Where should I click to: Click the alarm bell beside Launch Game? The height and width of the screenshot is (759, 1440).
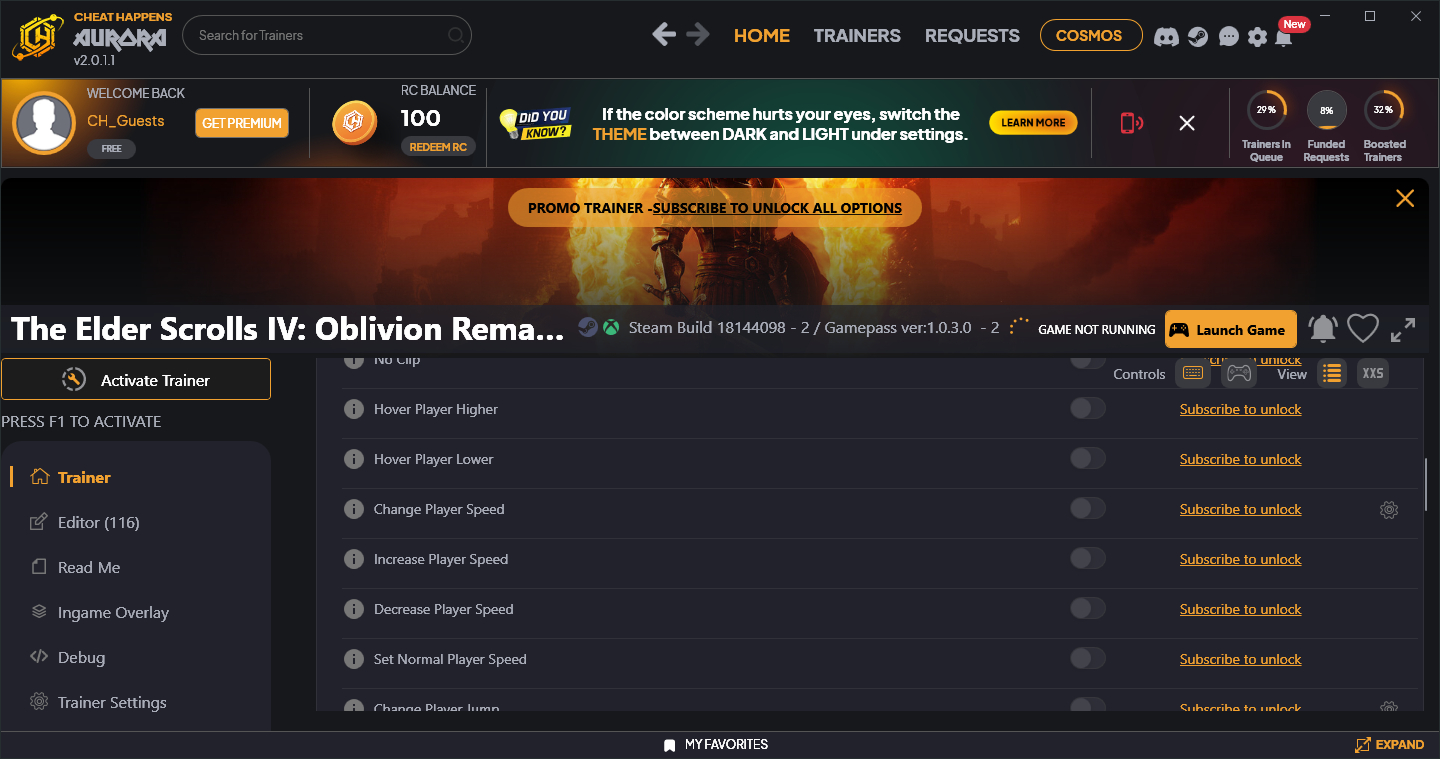[1323, 329]
